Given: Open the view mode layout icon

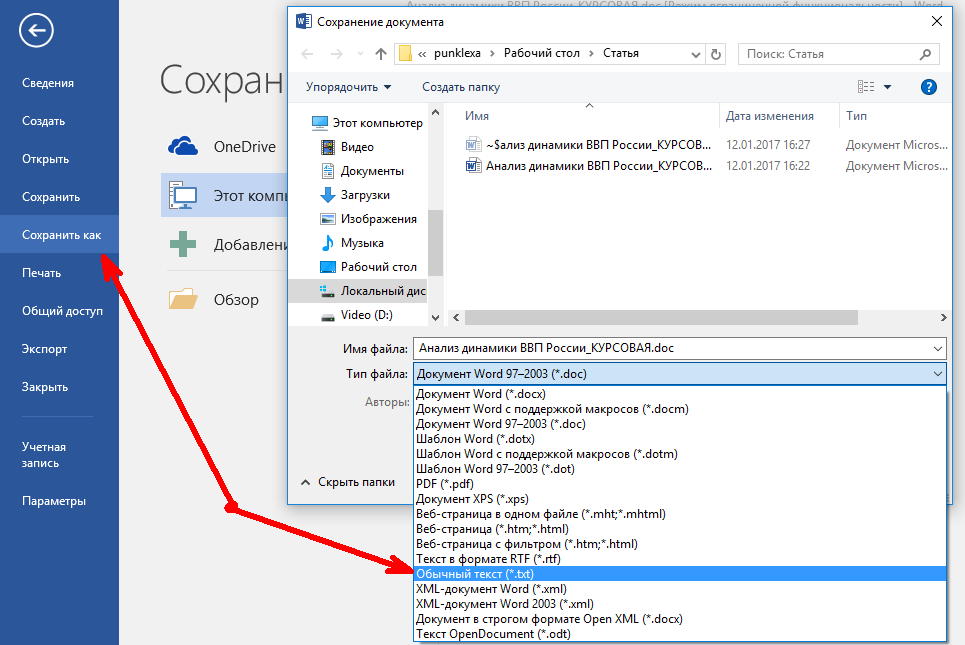Looking at the screenshot, I should click(x=867, y=87).
